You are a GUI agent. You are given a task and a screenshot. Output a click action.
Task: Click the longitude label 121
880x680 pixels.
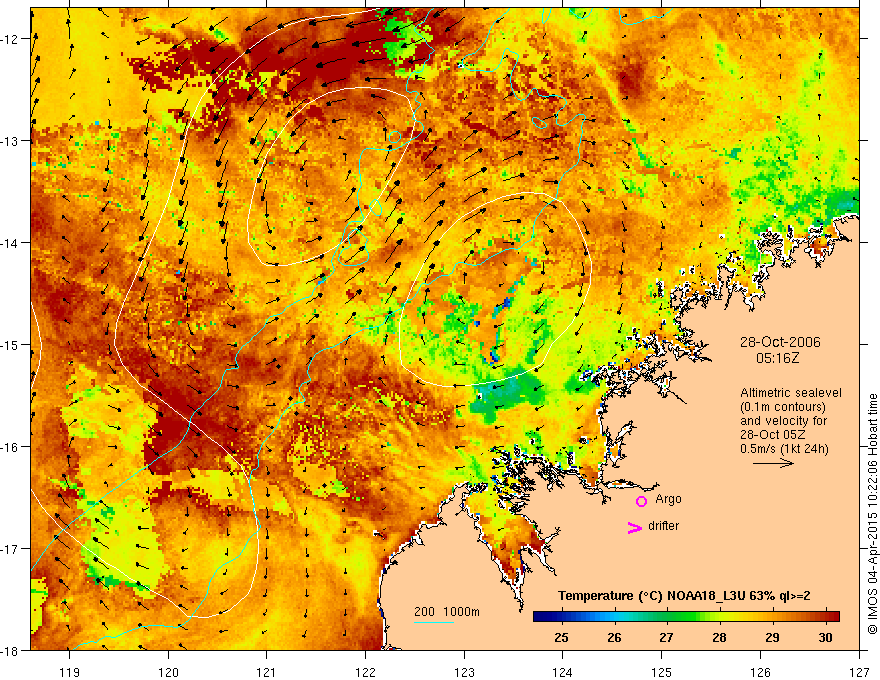267,672
